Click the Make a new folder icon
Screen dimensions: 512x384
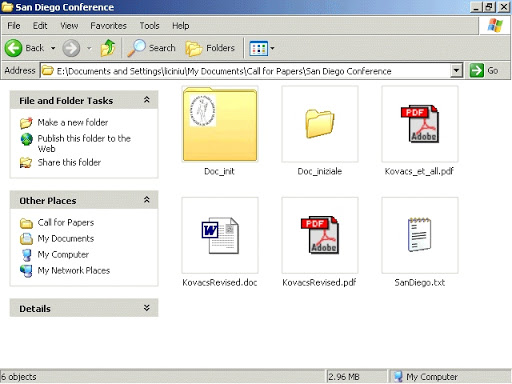(26, 123)
